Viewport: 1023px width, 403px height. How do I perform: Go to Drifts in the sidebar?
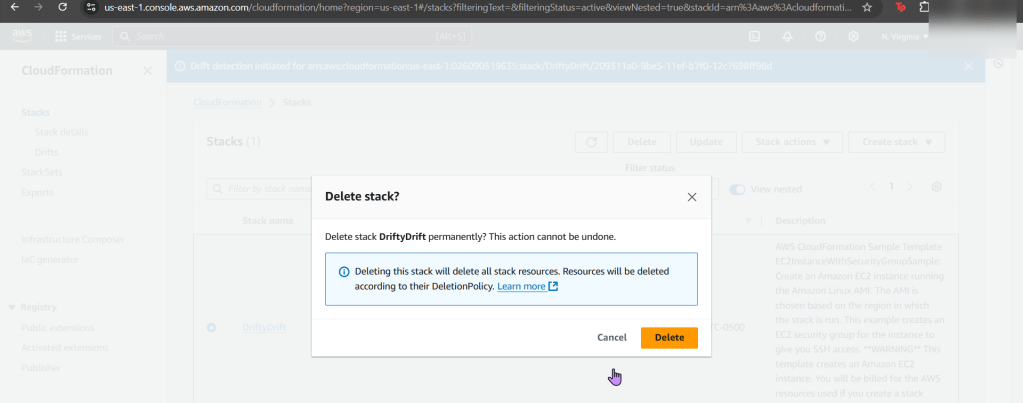[x=46, y=151]
